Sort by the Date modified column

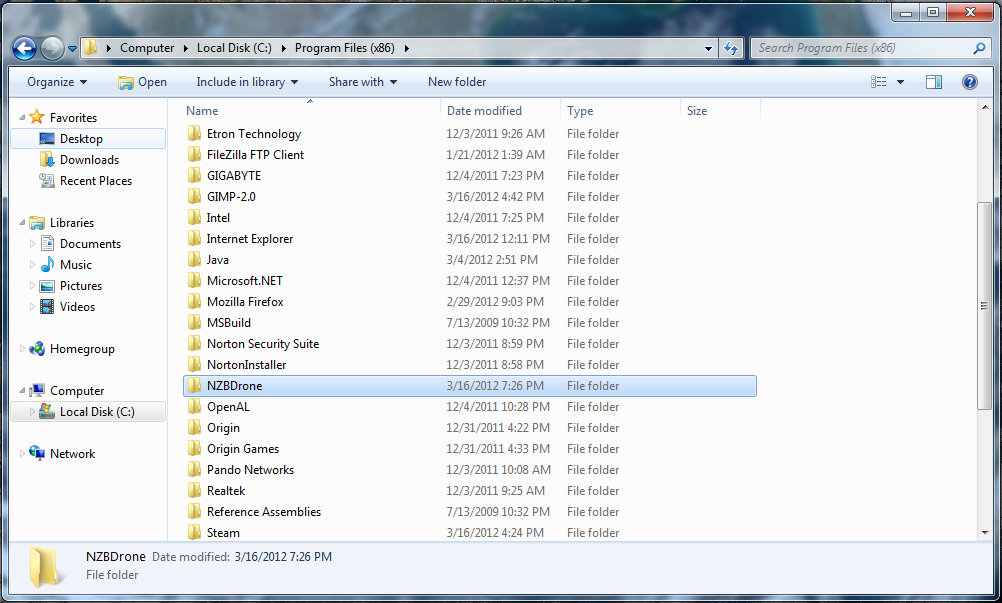pyautogui.click(x=500, y=111)
